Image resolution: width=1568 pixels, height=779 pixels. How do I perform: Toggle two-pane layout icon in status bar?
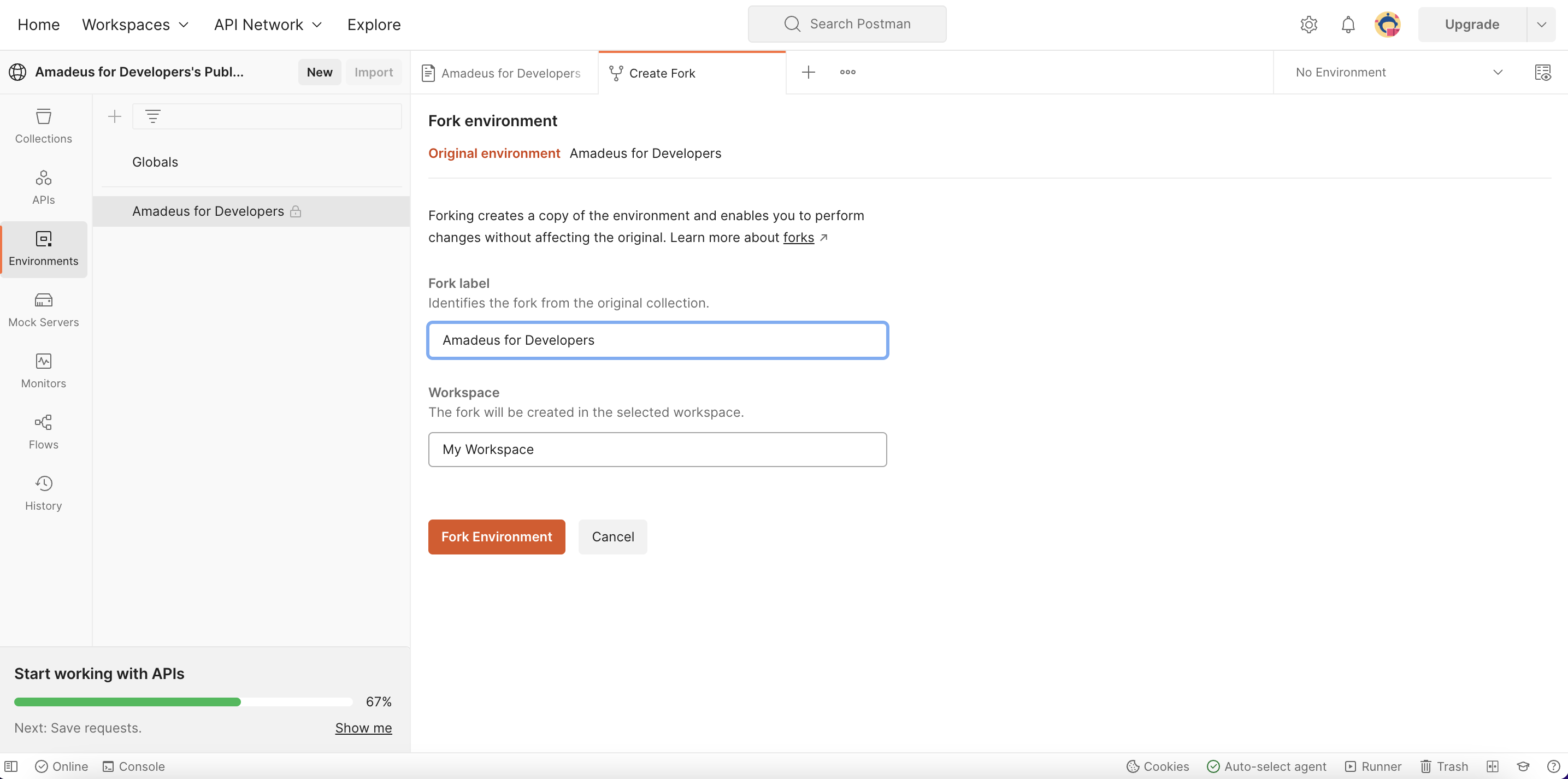[x=1492, y=766]
